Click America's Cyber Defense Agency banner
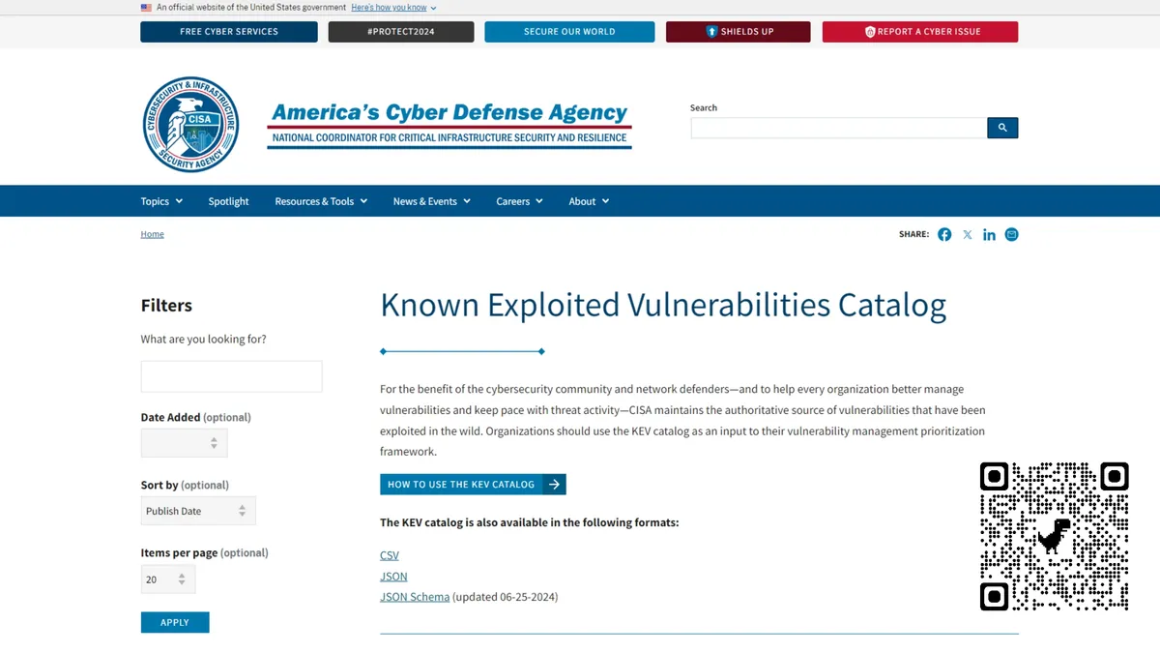Image resolution: width=1160 pixels, height=652 pixels. (x=449, y=124)
